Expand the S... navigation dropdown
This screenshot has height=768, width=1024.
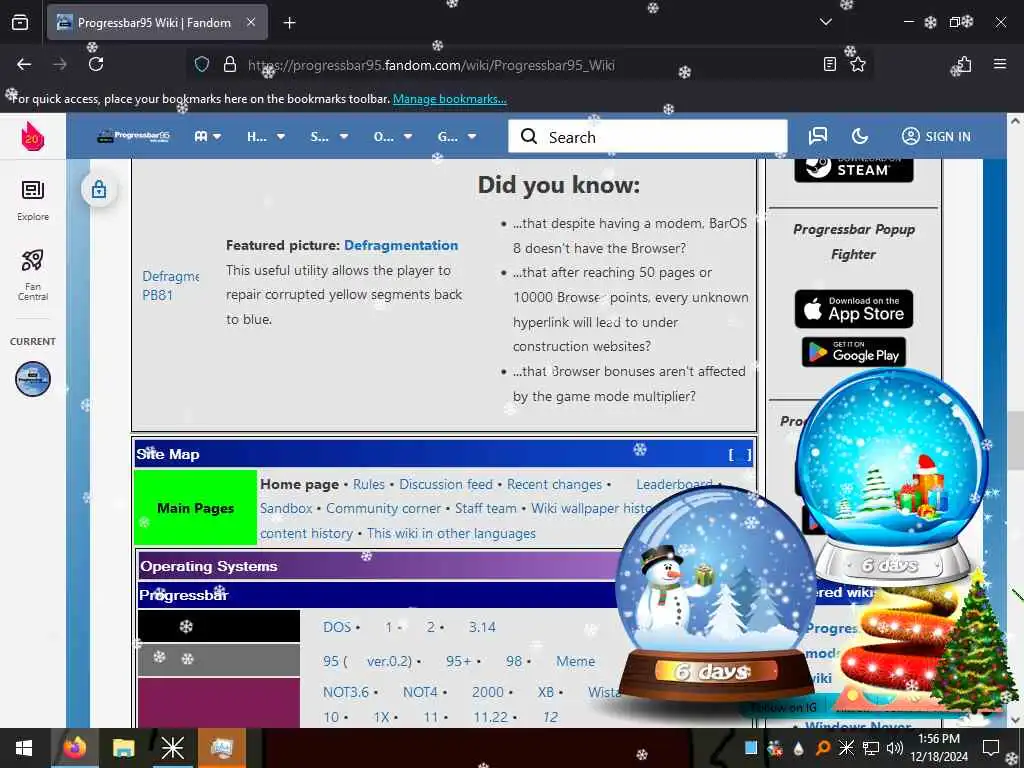point(329,136)
